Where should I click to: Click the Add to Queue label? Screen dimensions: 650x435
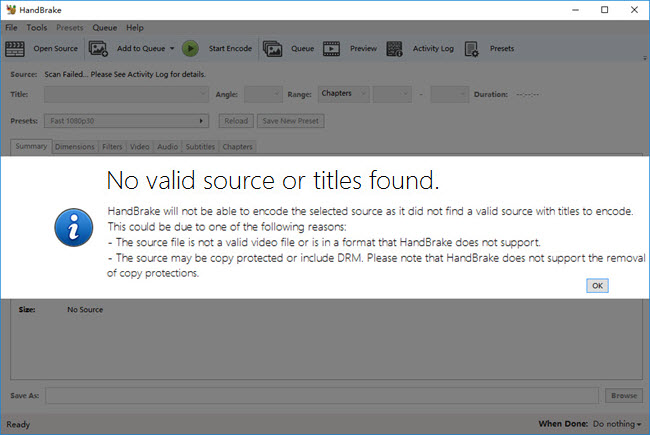pos(141,49)
